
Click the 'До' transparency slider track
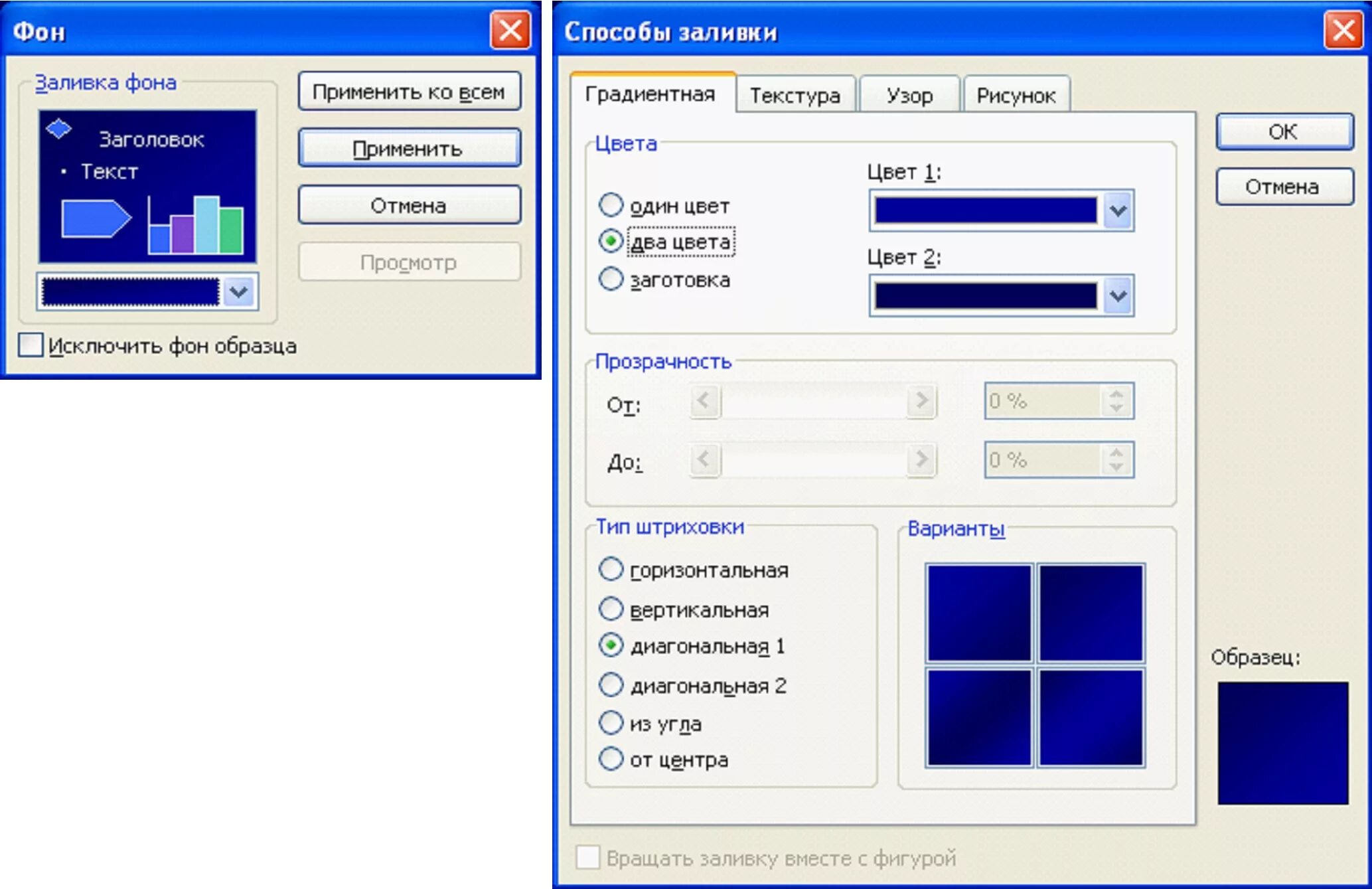[813, 459]
